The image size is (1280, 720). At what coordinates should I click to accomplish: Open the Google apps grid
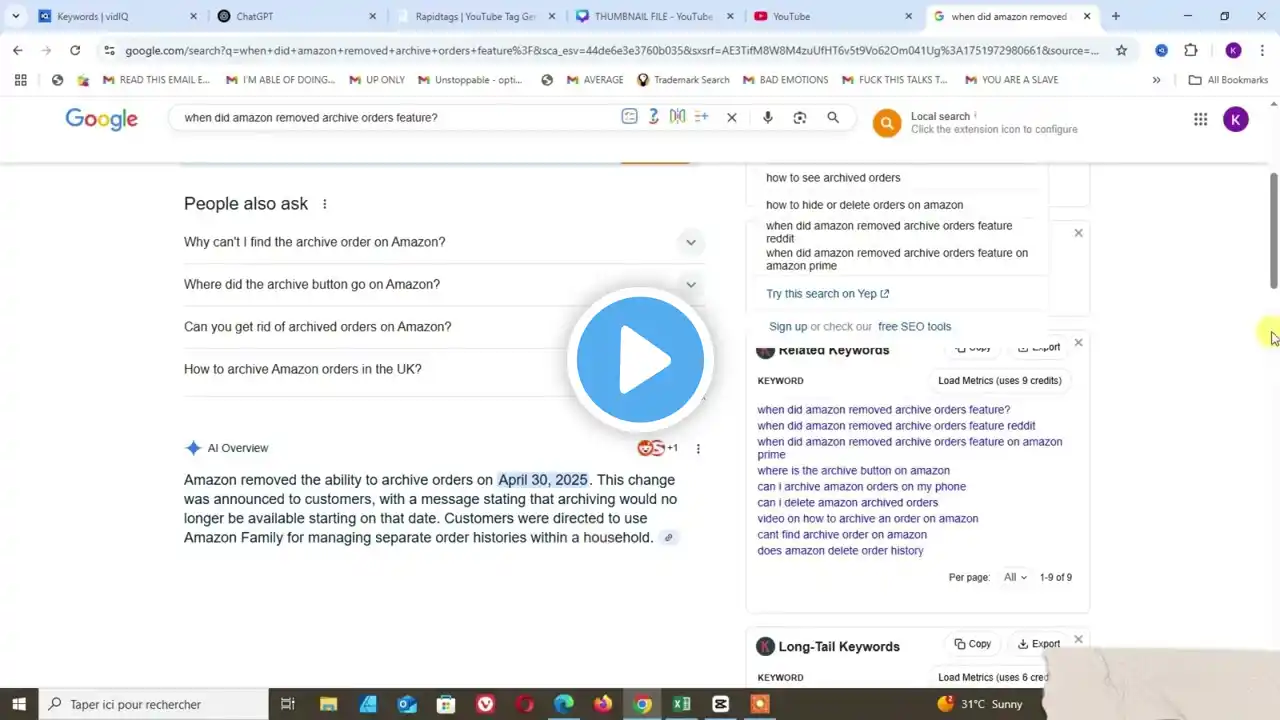click(1200, 120)
